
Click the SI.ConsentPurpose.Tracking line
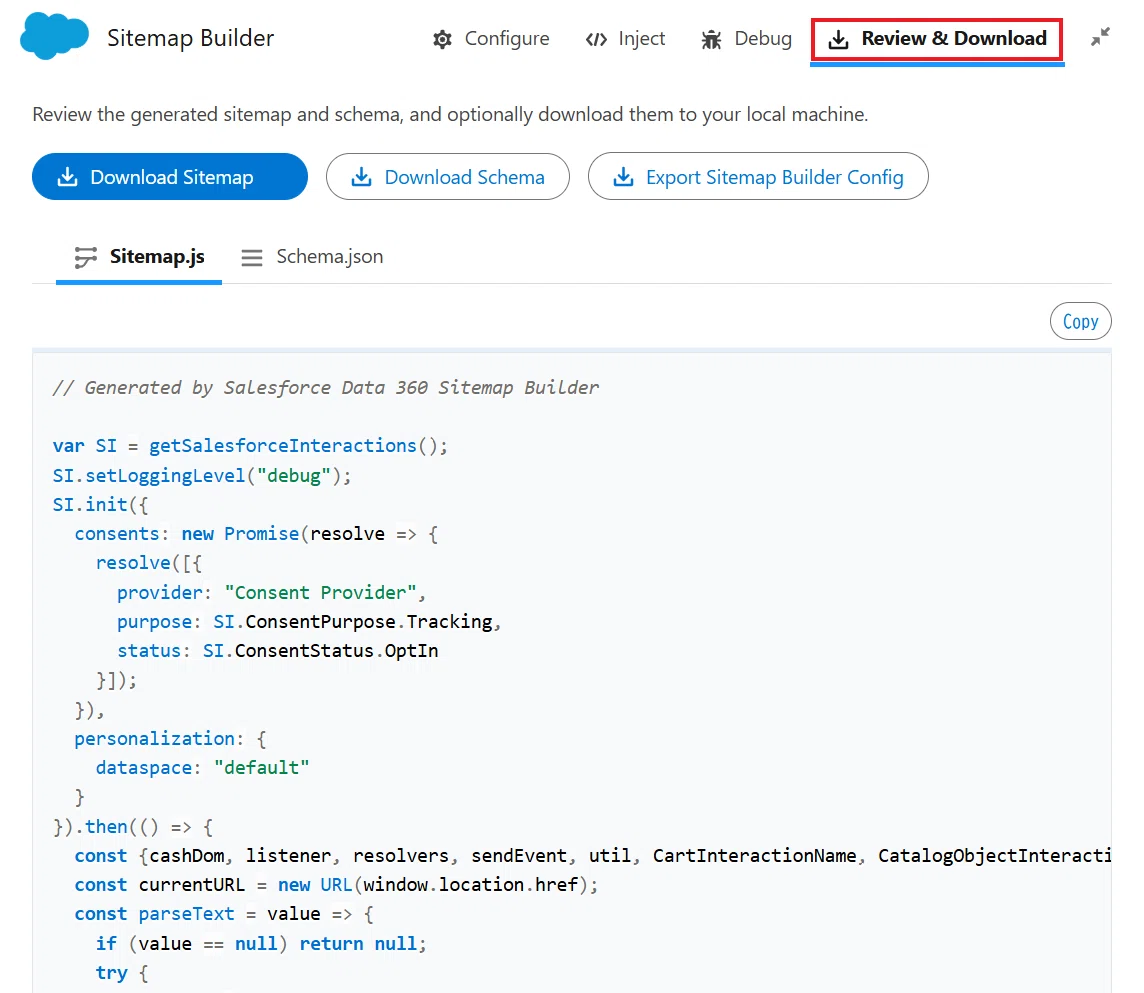point(309,622)
